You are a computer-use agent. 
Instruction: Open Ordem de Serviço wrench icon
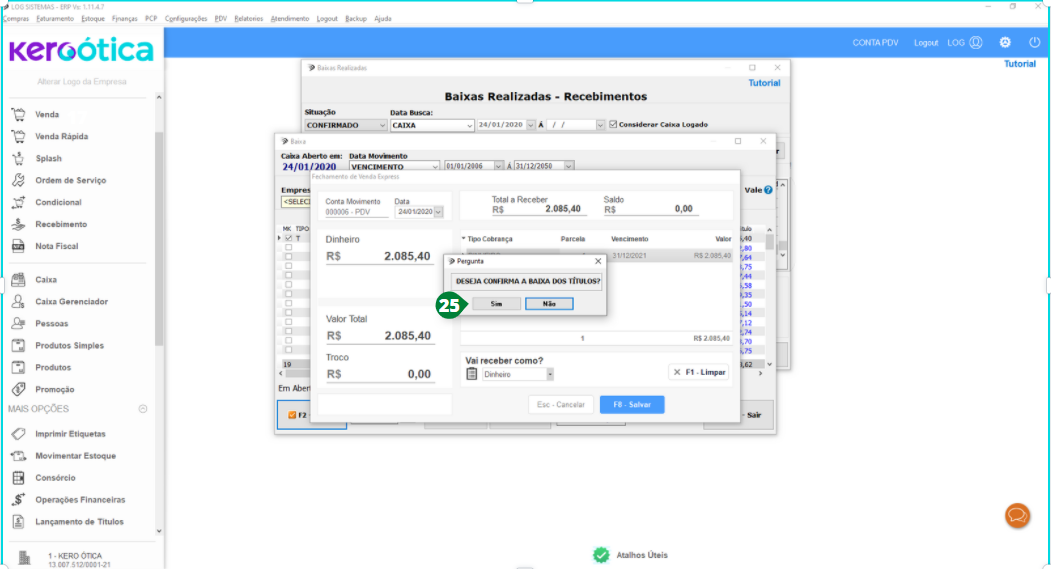coord(18,180)
